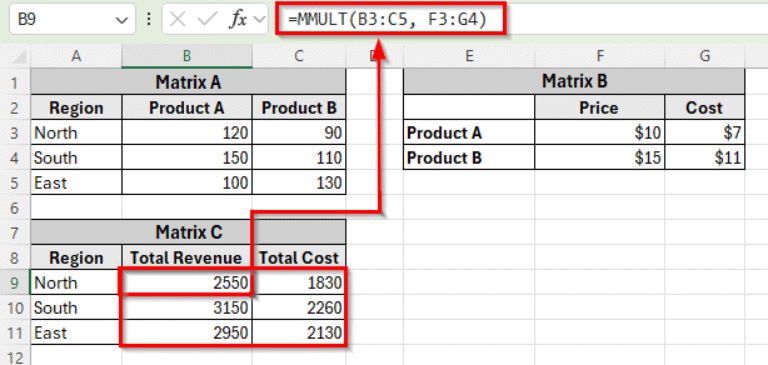
Task: Select row 6 header
Action: 15,208
